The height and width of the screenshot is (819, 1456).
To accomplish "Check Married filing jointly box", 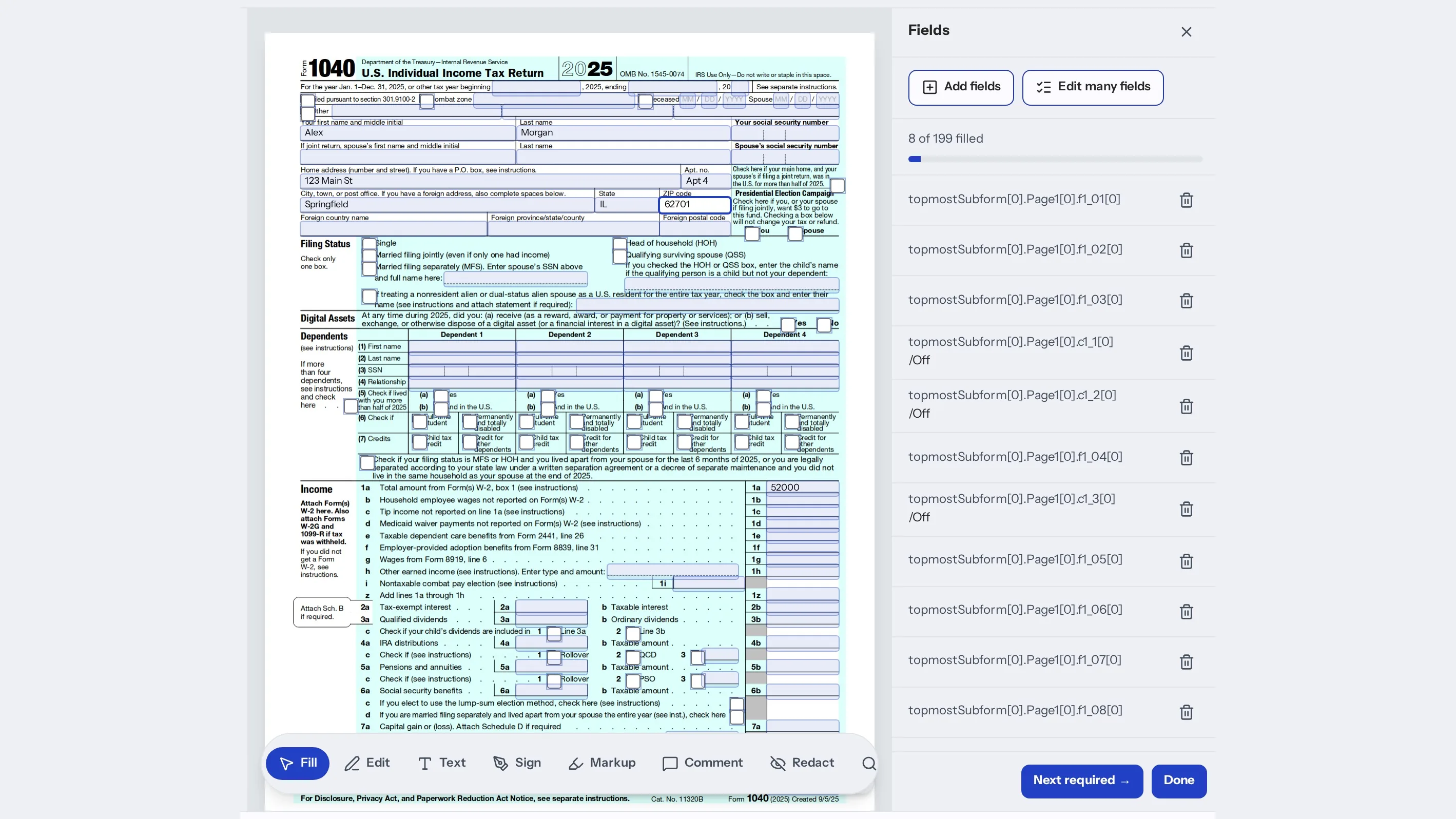I will (x=369, y=256).
